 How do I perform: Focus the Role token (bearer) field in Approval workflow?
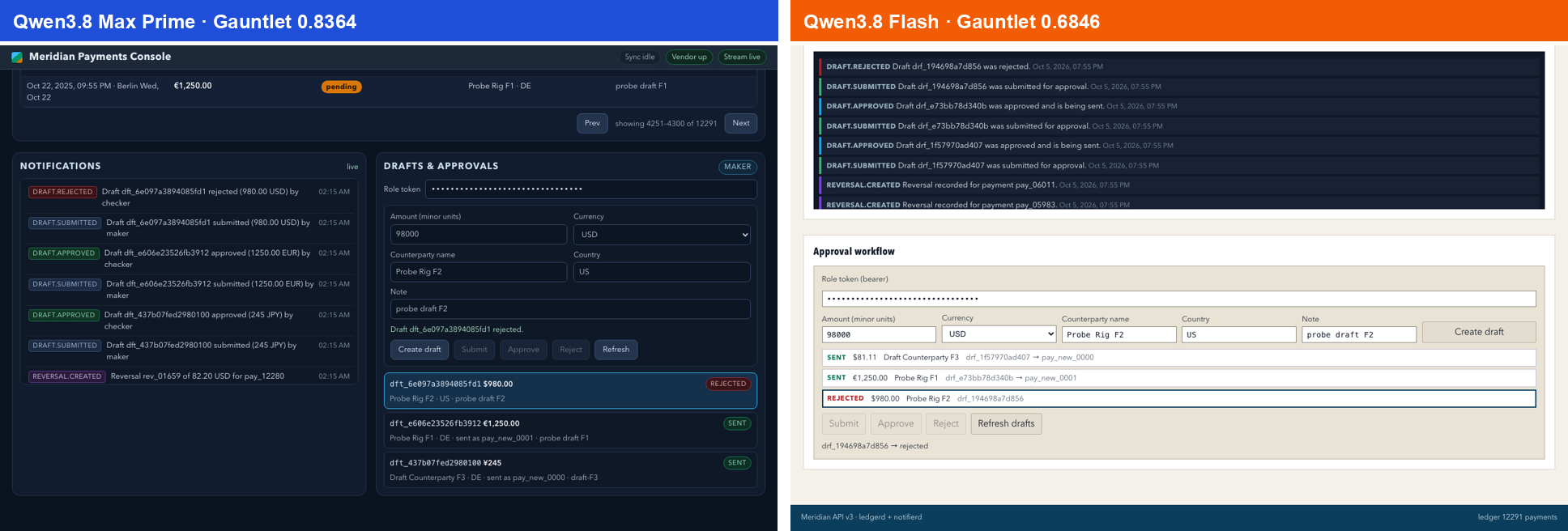1178,299
